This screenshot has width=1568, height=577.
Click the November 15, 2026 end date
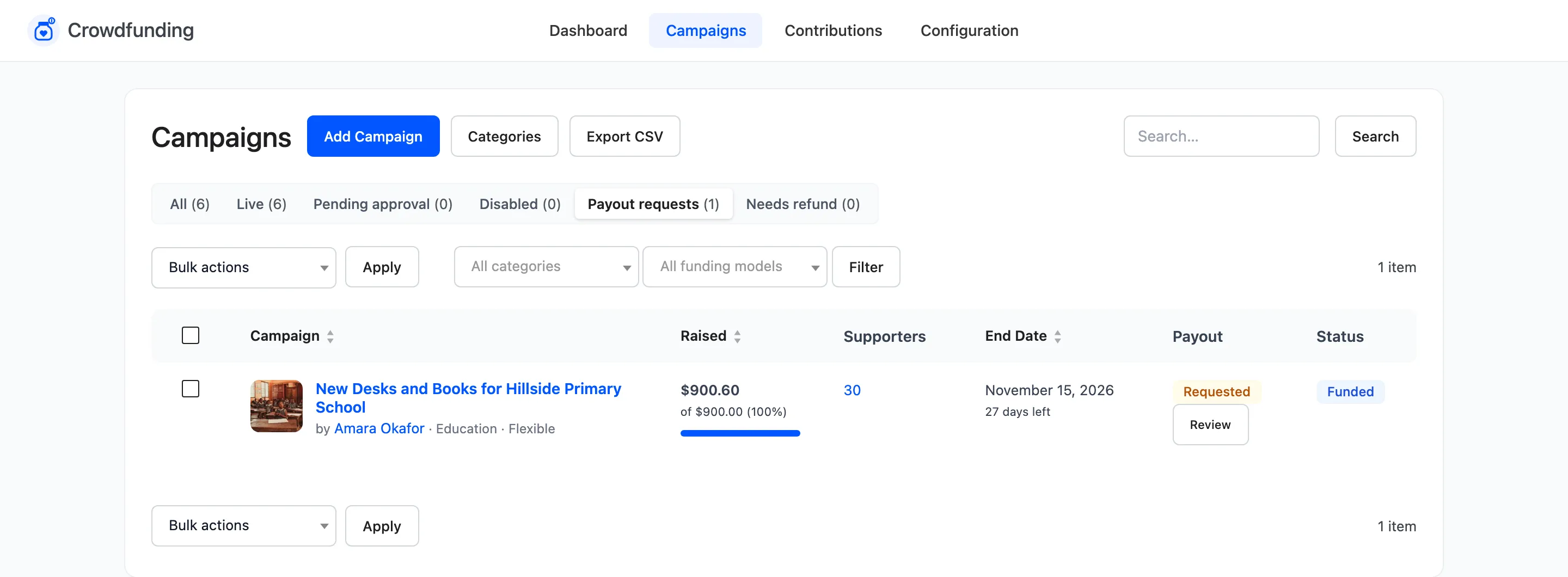(1049, 390)
